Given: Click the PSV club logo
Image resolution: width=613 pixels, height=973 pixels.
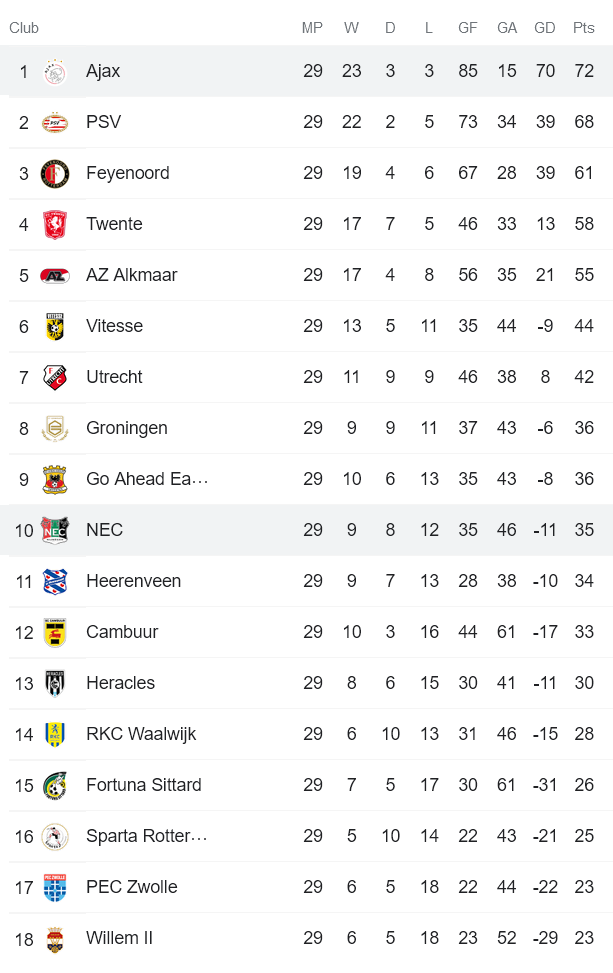Looking at the screenshot, I should (55, 123).
